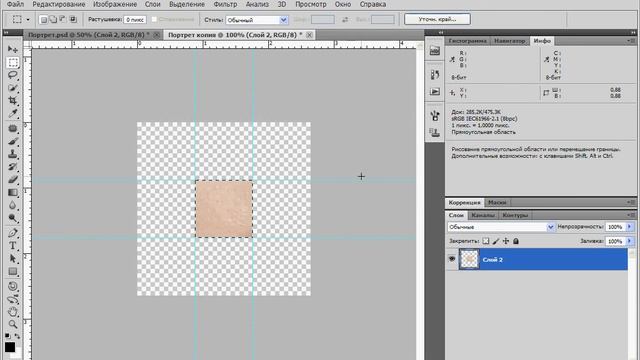Open the Файл menu
This screenshot has height=360, width=640.
coord(15,4)
